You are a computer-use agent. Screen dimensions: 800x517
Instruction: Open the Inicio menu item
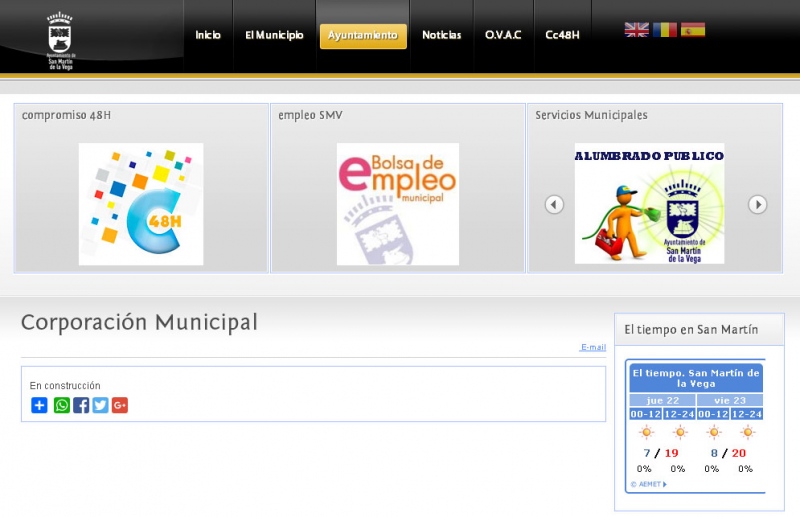(x=208, y=35)
